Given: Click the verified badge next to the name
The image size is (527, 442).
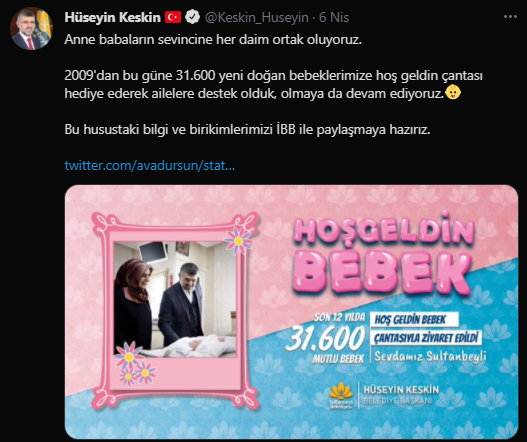Looking at the screenshot, I should [192, 17].
